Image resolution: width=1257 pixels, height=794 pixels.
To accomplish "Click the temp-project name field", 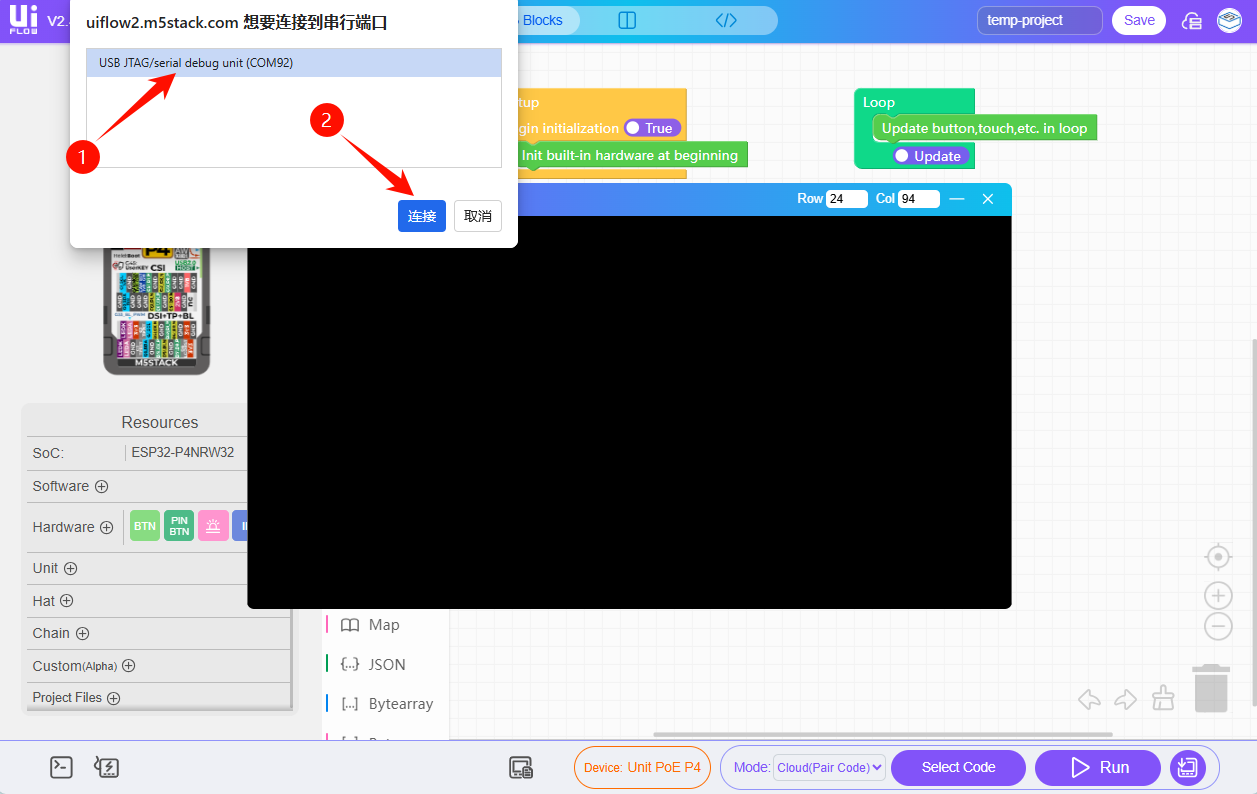I will click(x=1038, y=20).
